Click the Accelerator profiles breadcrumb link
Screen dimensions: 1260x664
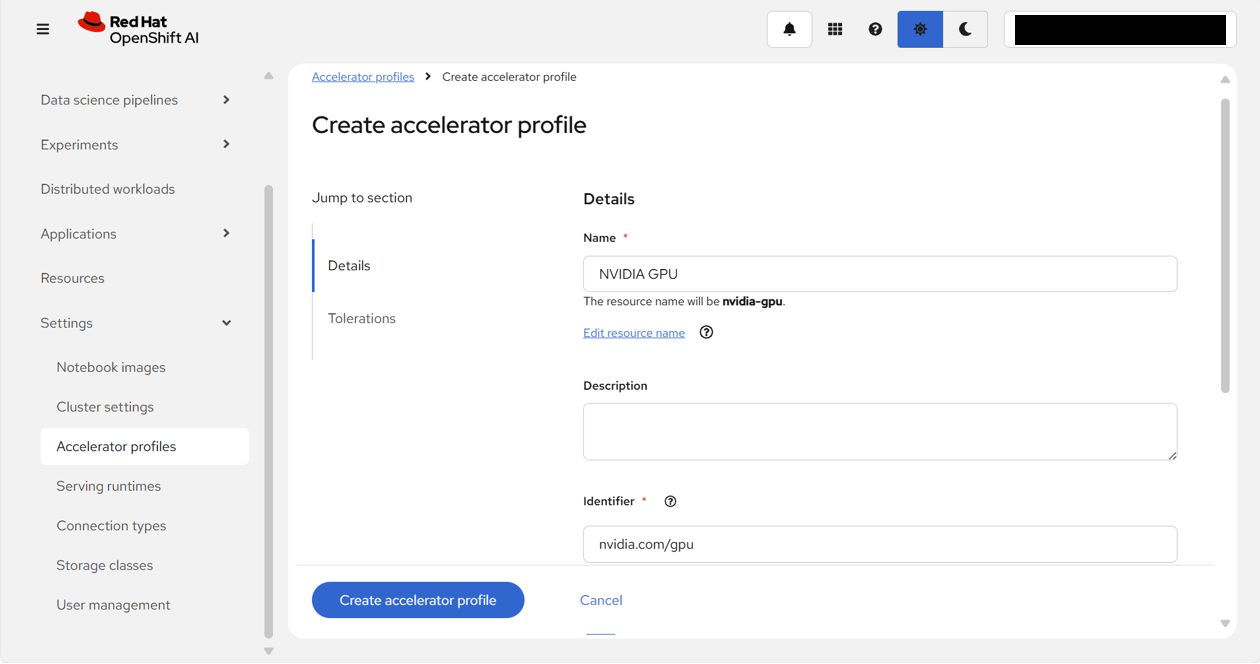[363, 77]
